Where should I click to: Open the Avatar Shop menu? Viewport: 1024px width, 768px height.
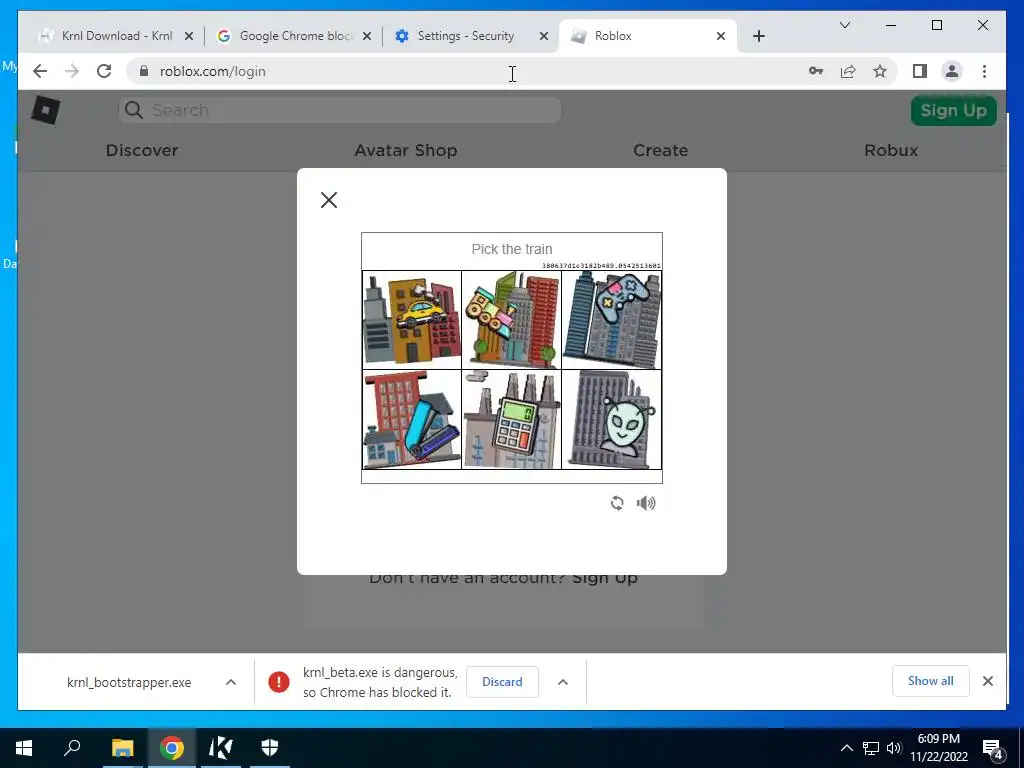(x=406, y=150)
